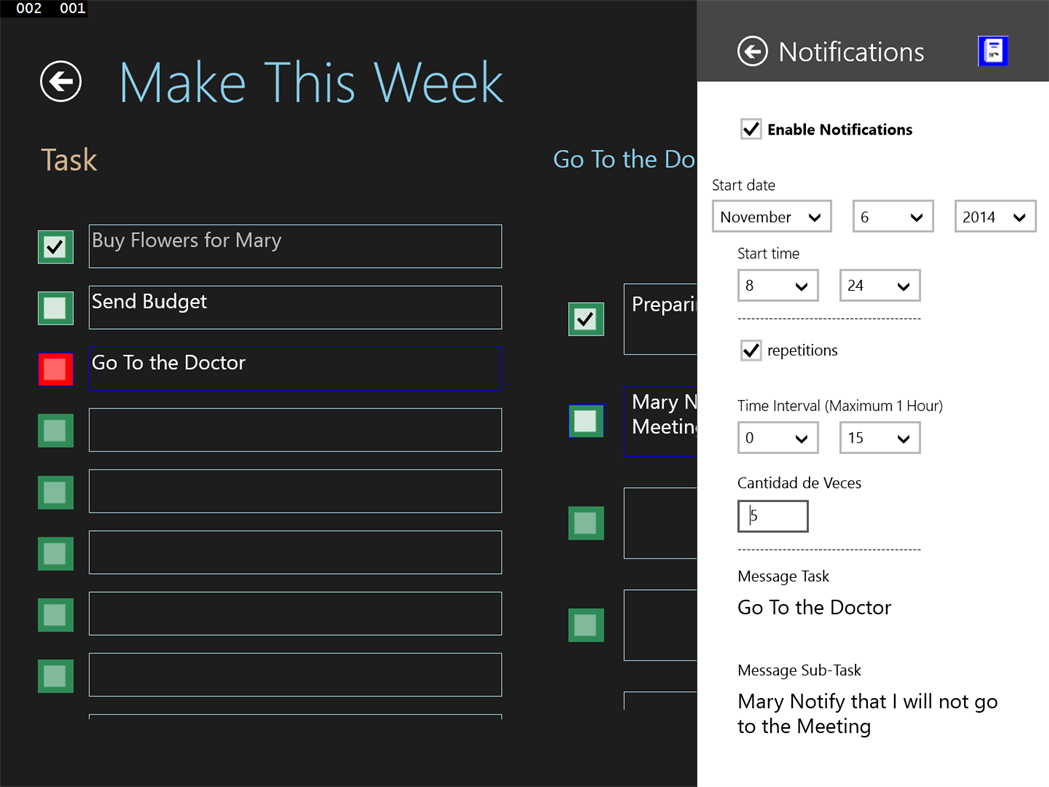Viewport: 1049px width, 787px height.
Task: Disable the Enable Notifications checkbox
Action: pyautogui.click(x=751, y=129)
